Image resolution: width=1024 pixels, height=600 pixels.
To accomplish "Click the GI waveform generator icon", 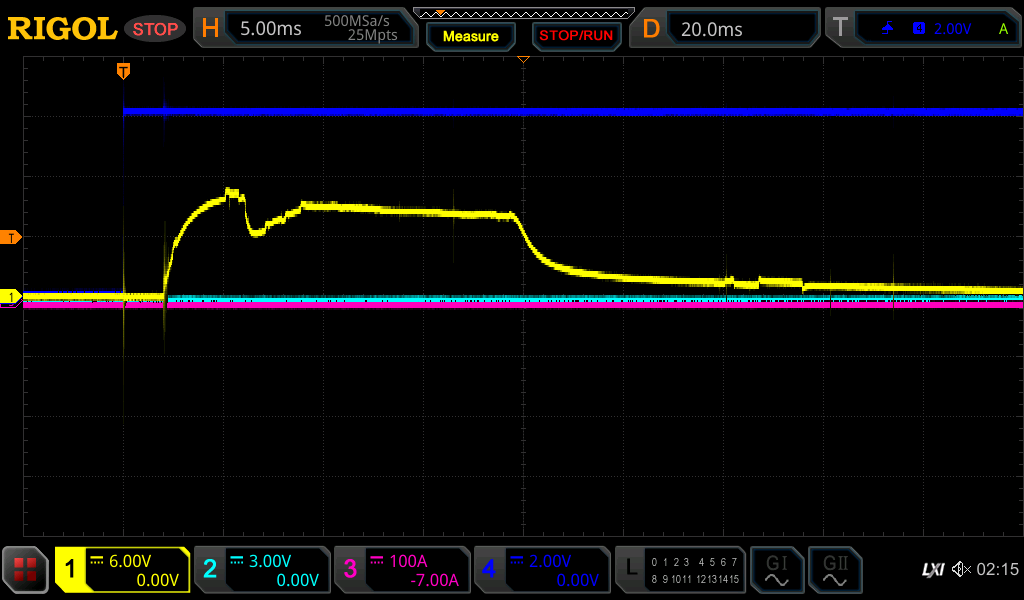I will click(x=777, y=570).
